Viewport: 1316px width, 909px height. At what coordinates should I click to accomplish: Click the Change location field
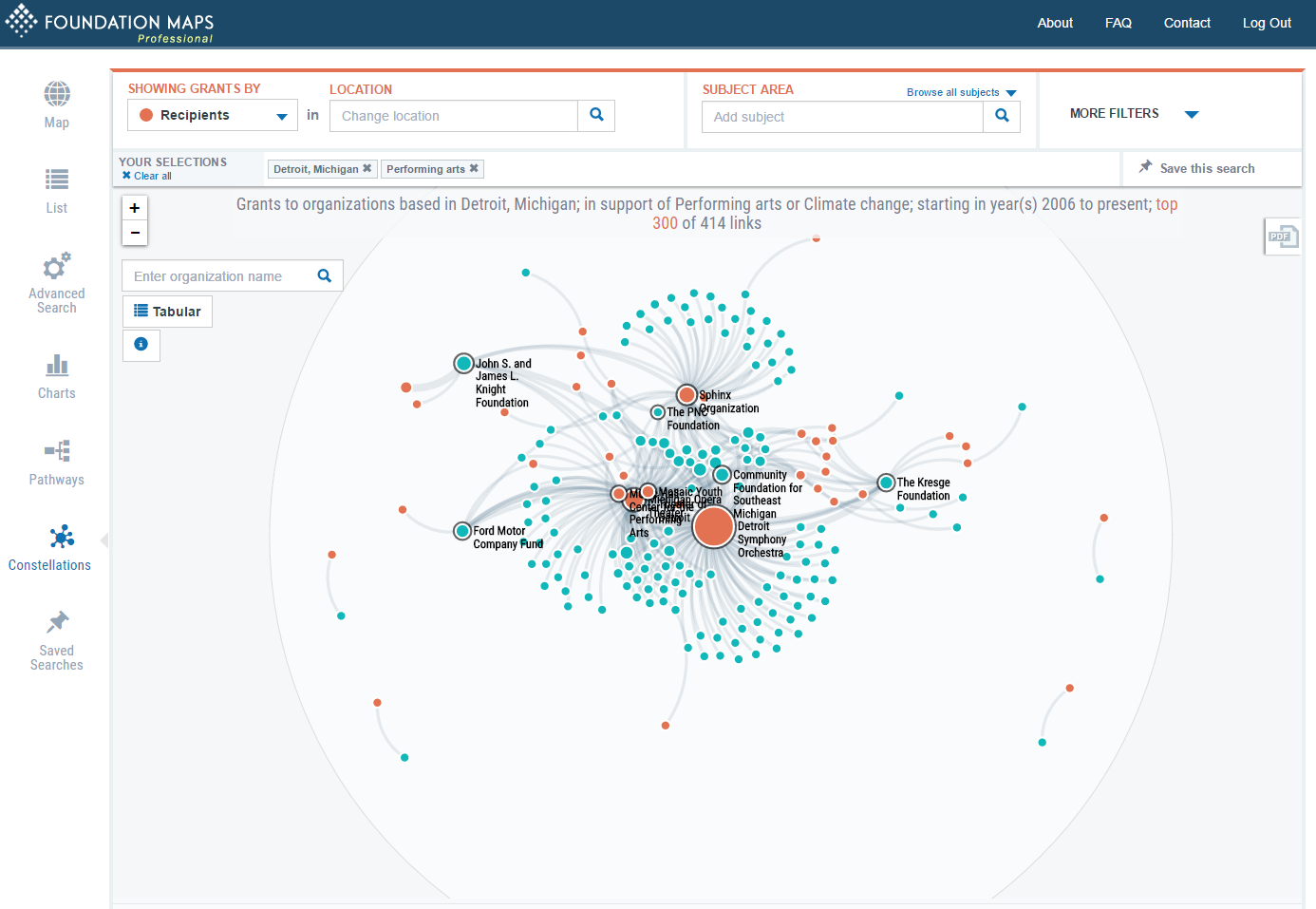454,116
